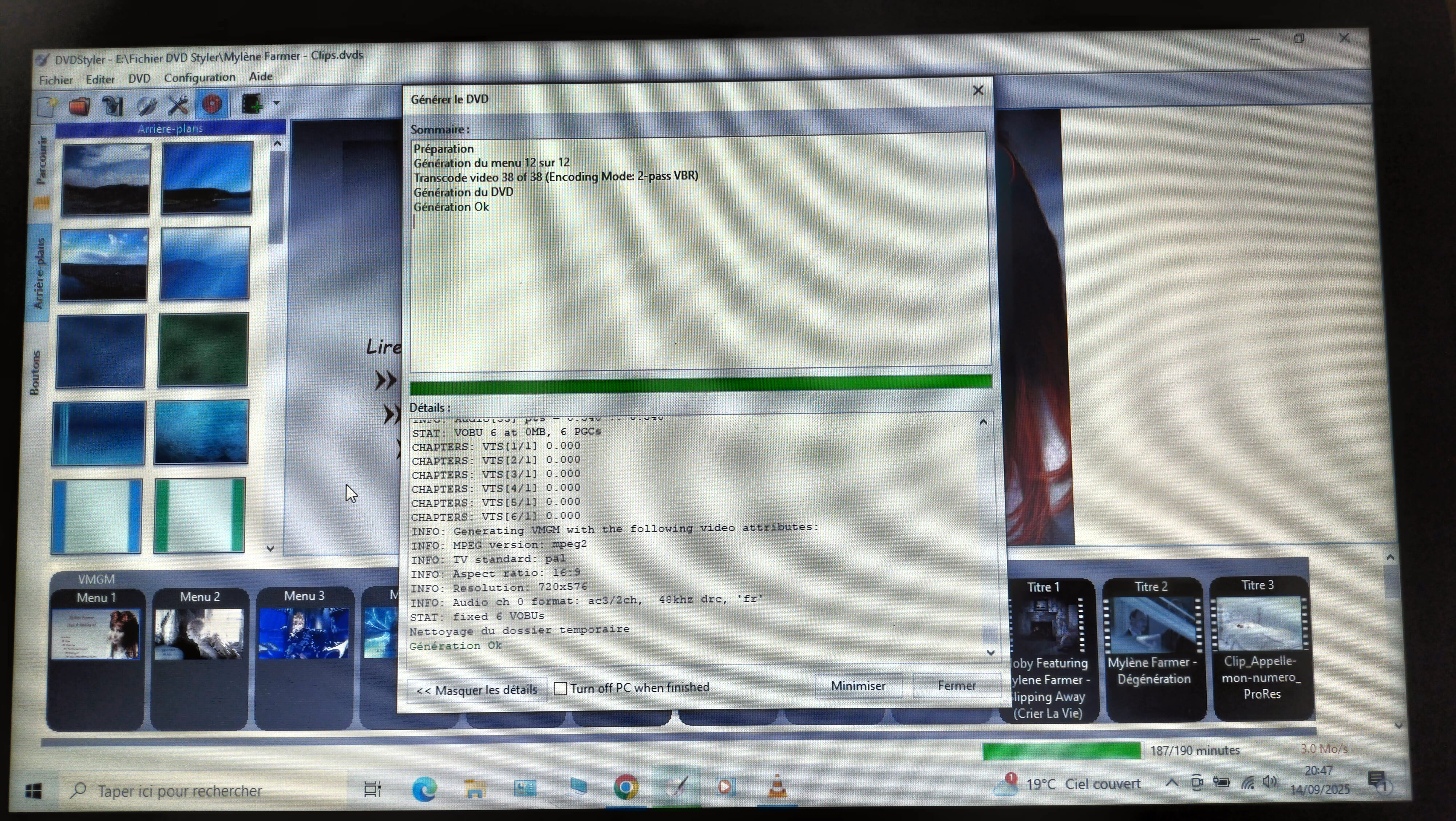The height and width of the screenshot is (821, 1456).
Task: Click the Minimiser button
Action: coord(858,686)
